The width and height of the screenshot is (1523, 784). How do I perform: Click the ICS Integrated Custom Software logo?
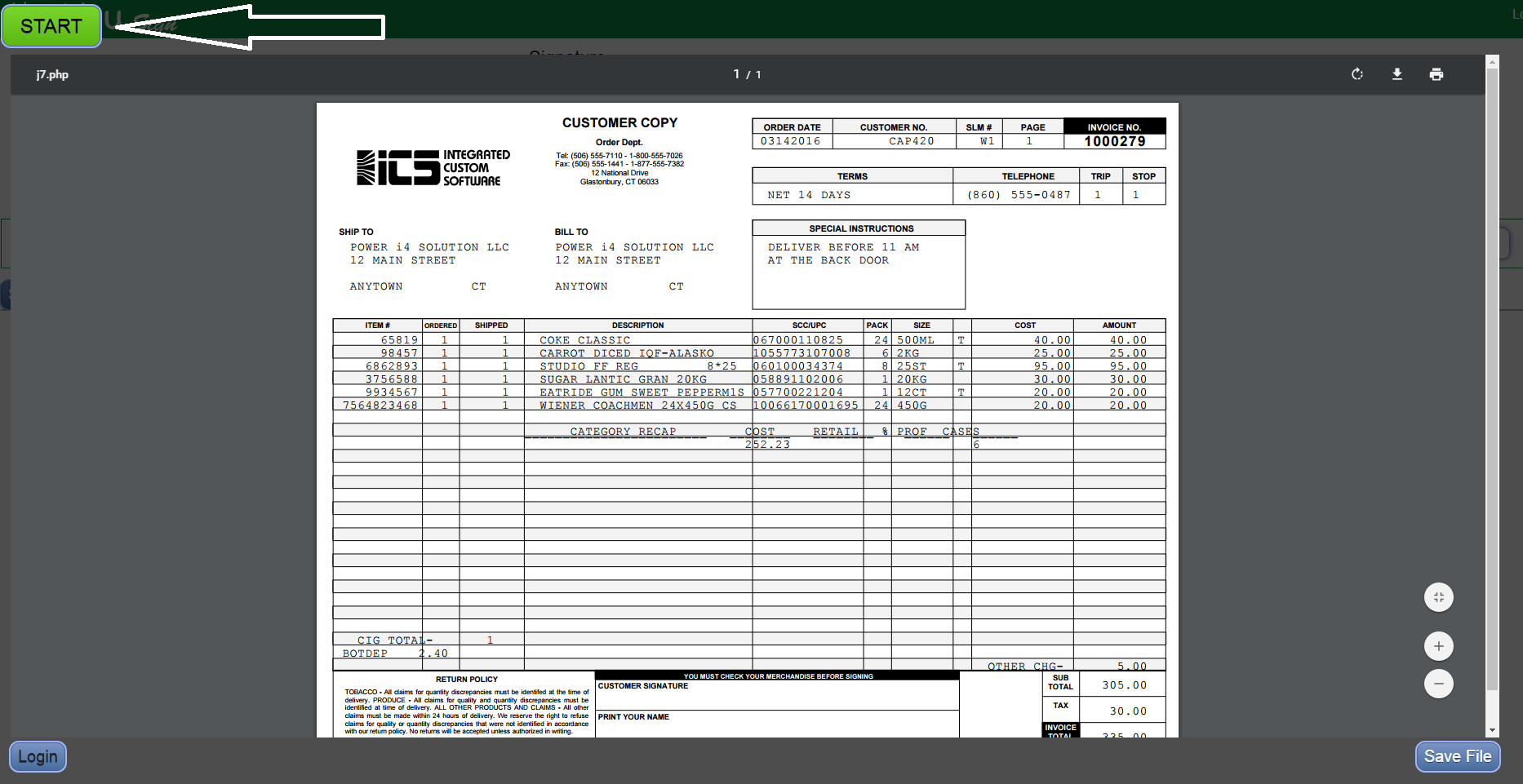[x=433, y=168]
